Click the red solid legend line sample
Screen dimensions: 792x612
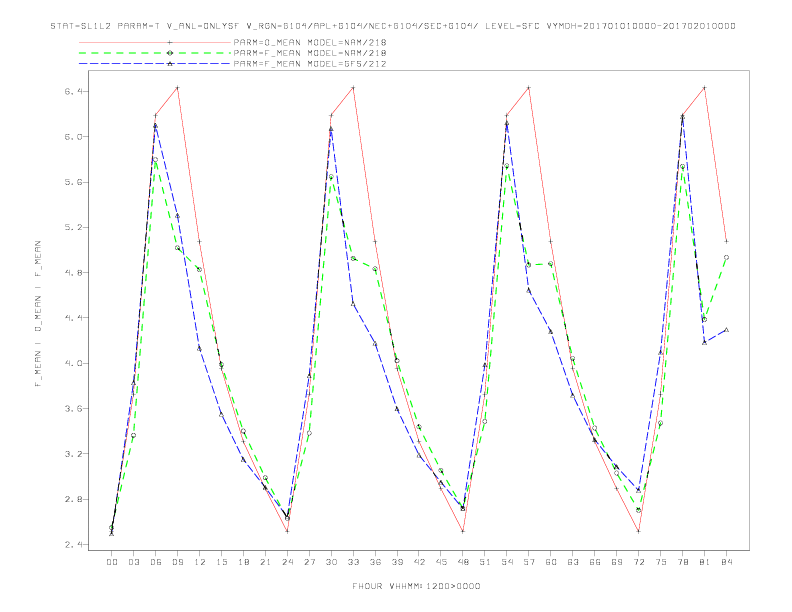tap(155, 42)
